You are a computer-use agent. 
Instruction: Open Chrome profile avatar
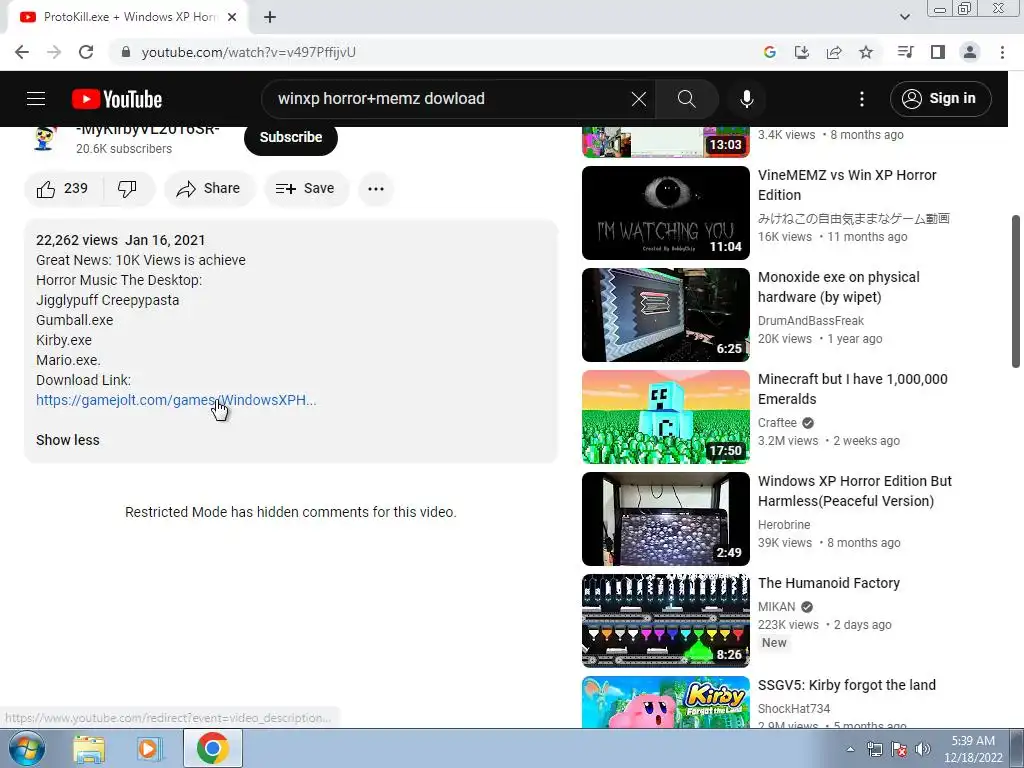point(970,52)
